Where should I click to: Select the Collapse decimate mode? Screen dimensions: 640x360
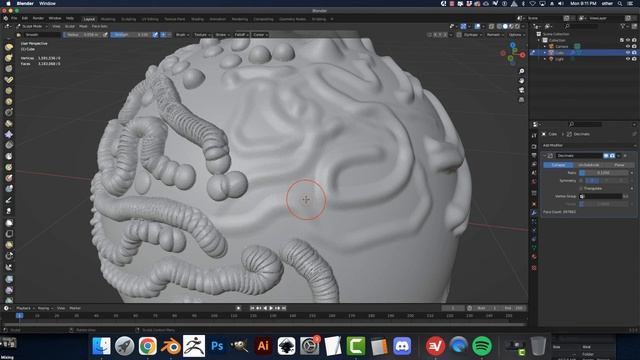click(558, 164)
